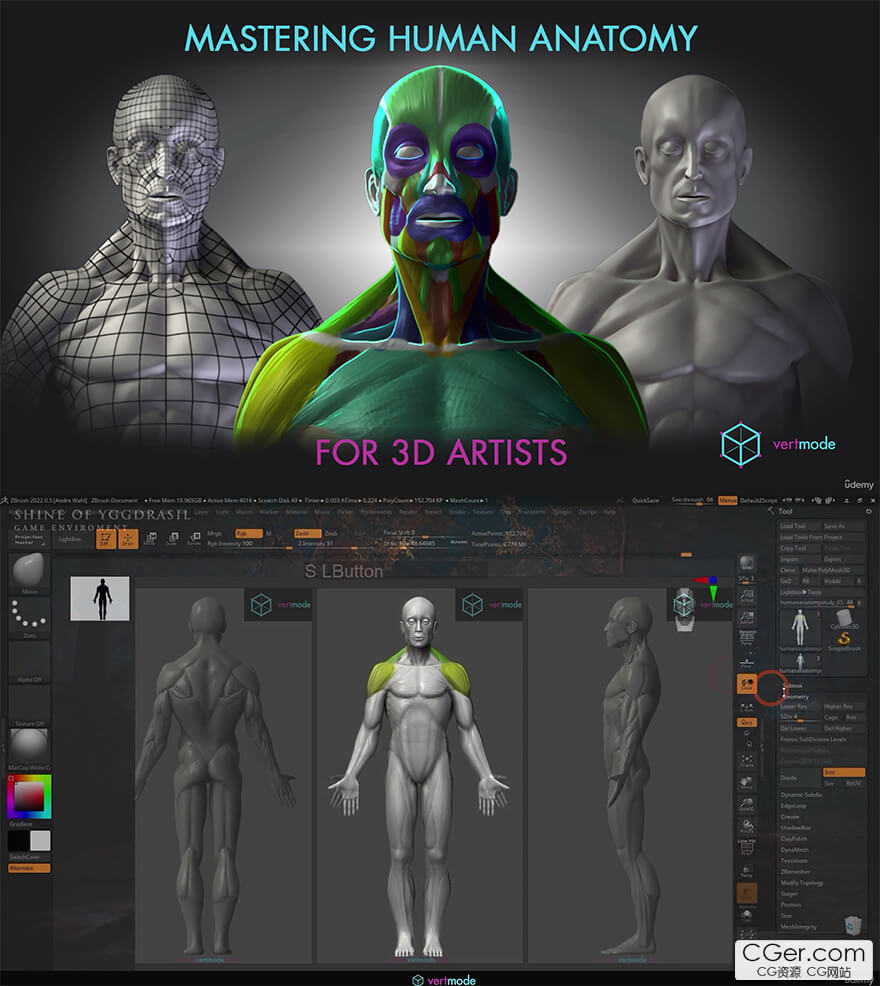
Task: Click the Rotate view icon in right shelf
Action: pyautogui.click(x=747, y=827)
